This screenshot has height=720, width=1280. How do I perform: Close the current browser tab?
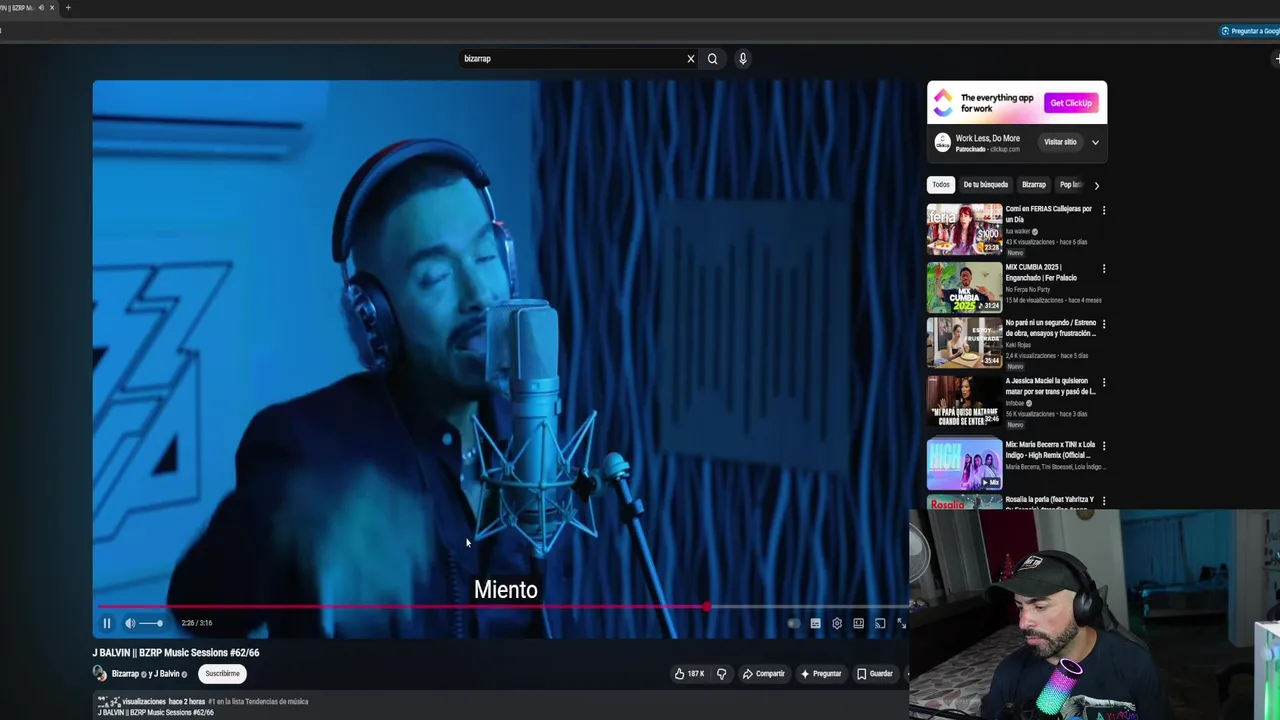[52, 8]
